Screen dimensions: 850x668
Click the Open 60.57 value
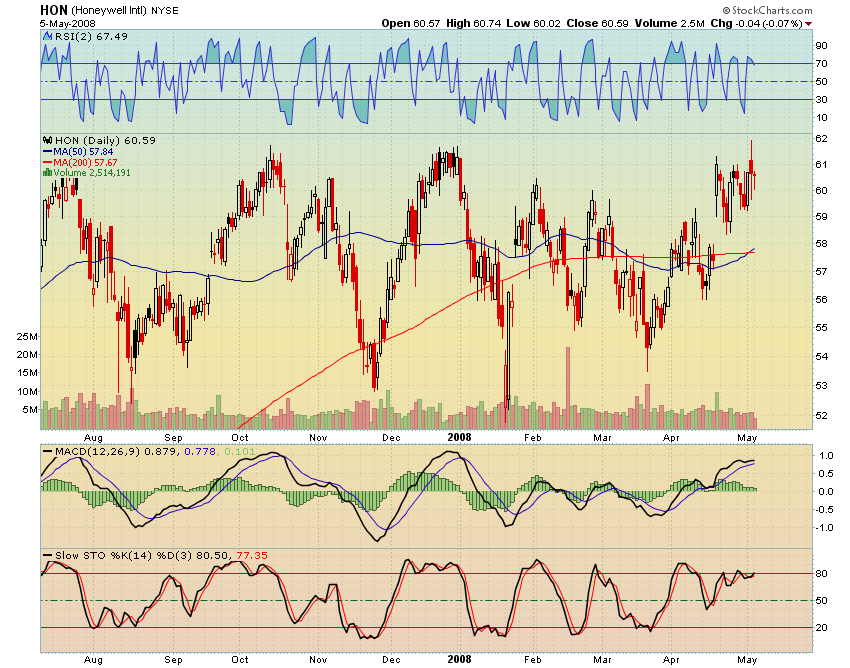tap(410, 23)
